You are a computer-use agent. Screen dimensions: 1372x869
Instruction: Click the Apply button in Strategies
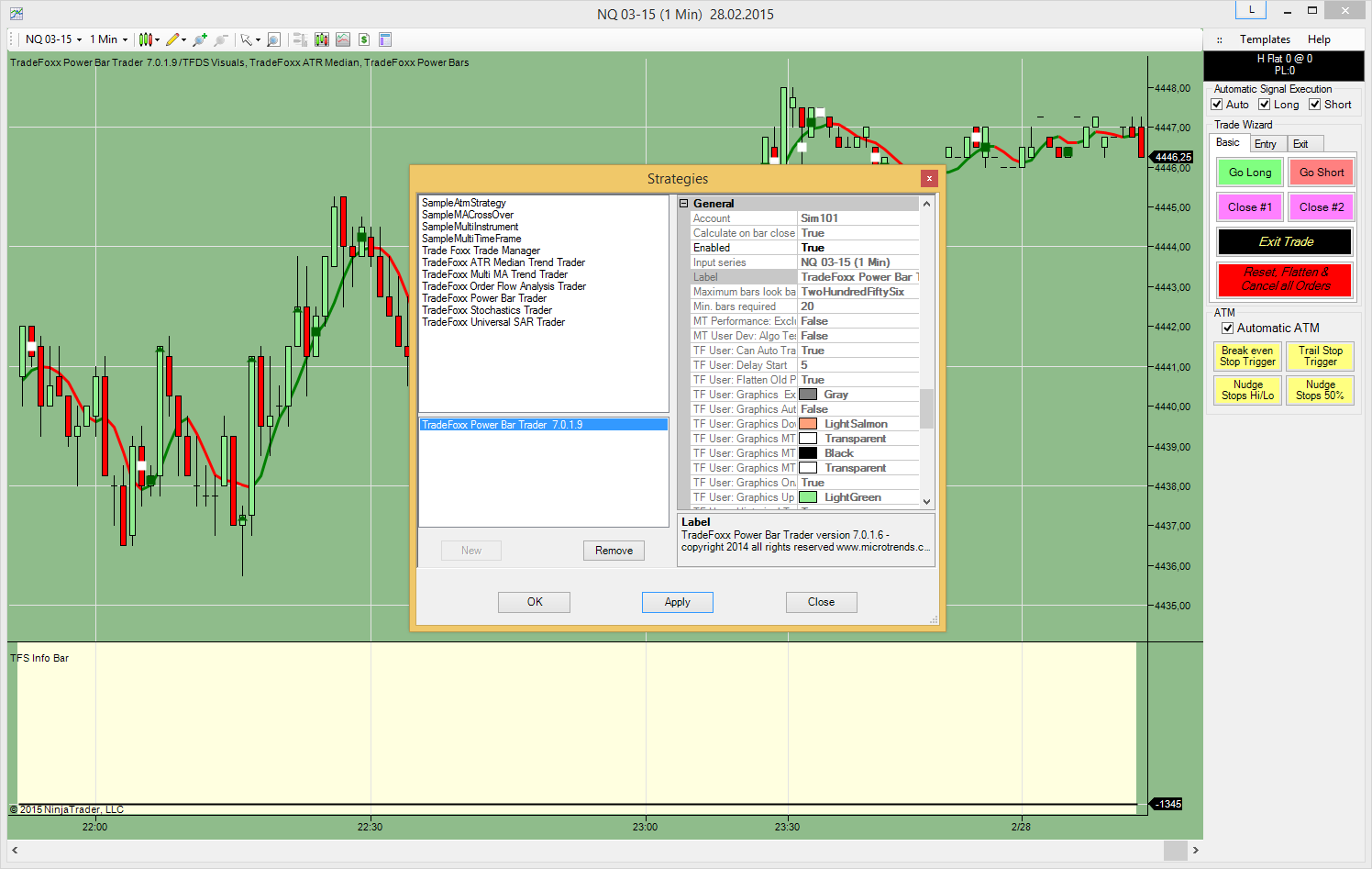coord(677,602)
